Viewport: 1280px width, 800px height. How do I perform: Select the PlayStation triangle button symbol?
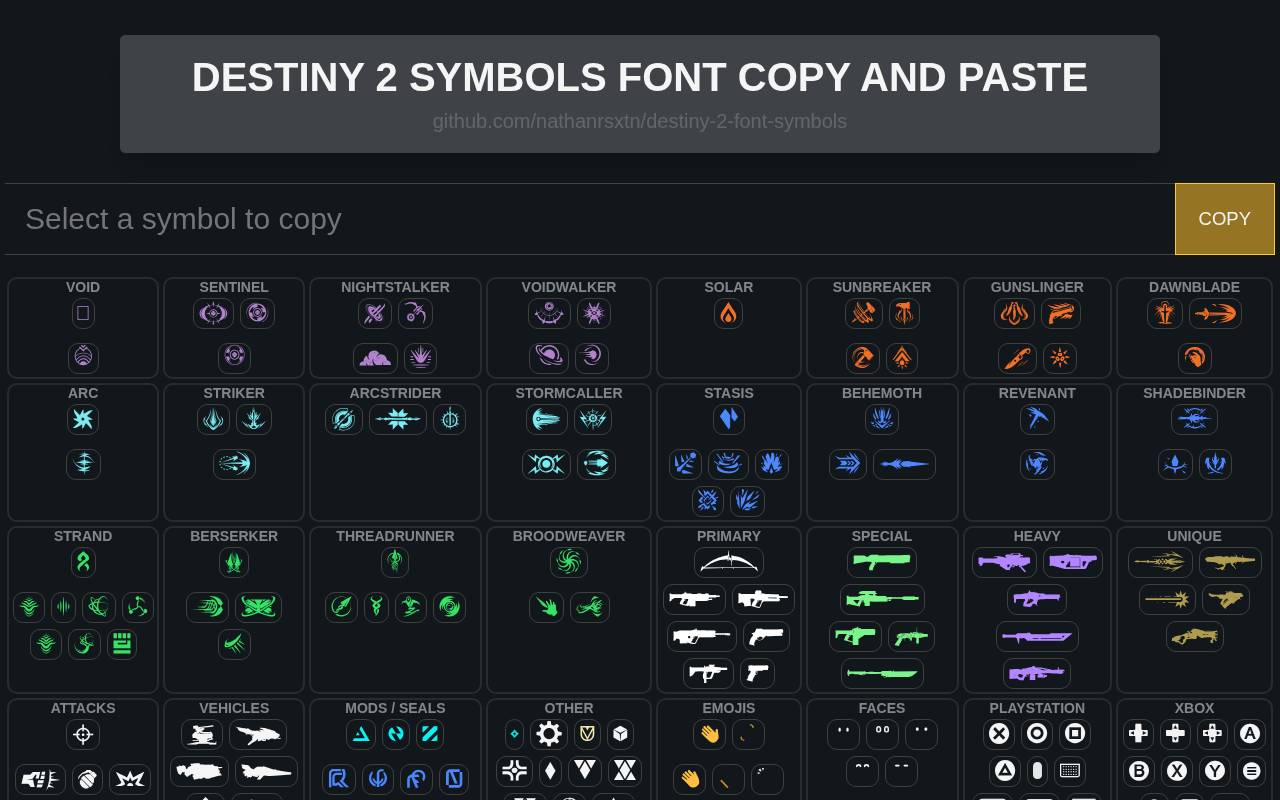[x=1005, y=771]
